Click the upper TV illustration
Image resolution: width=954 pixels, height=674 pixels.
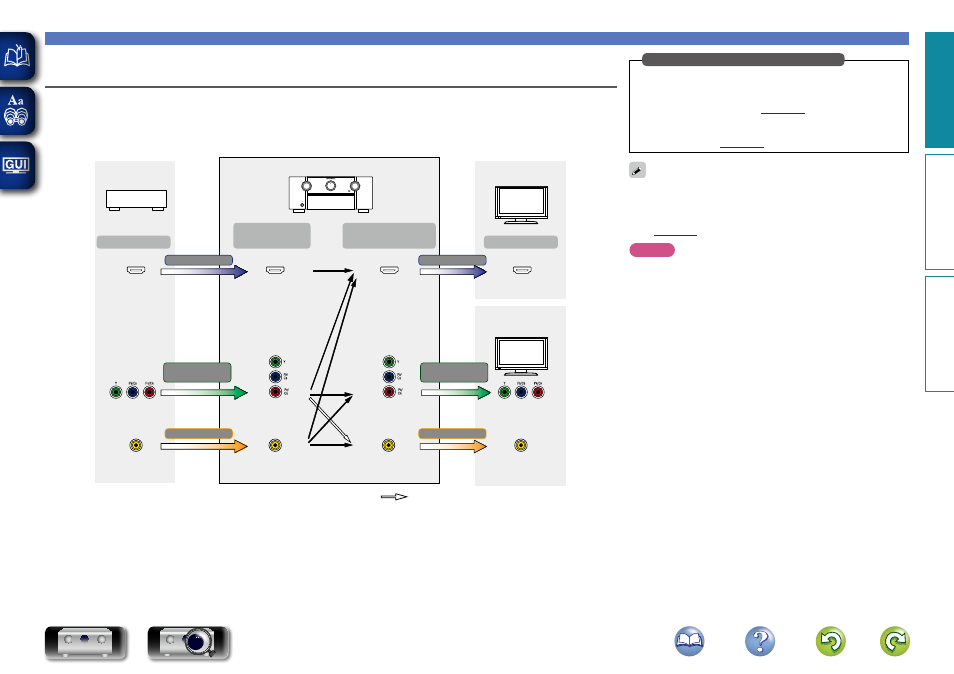click(x=521, y=205)
